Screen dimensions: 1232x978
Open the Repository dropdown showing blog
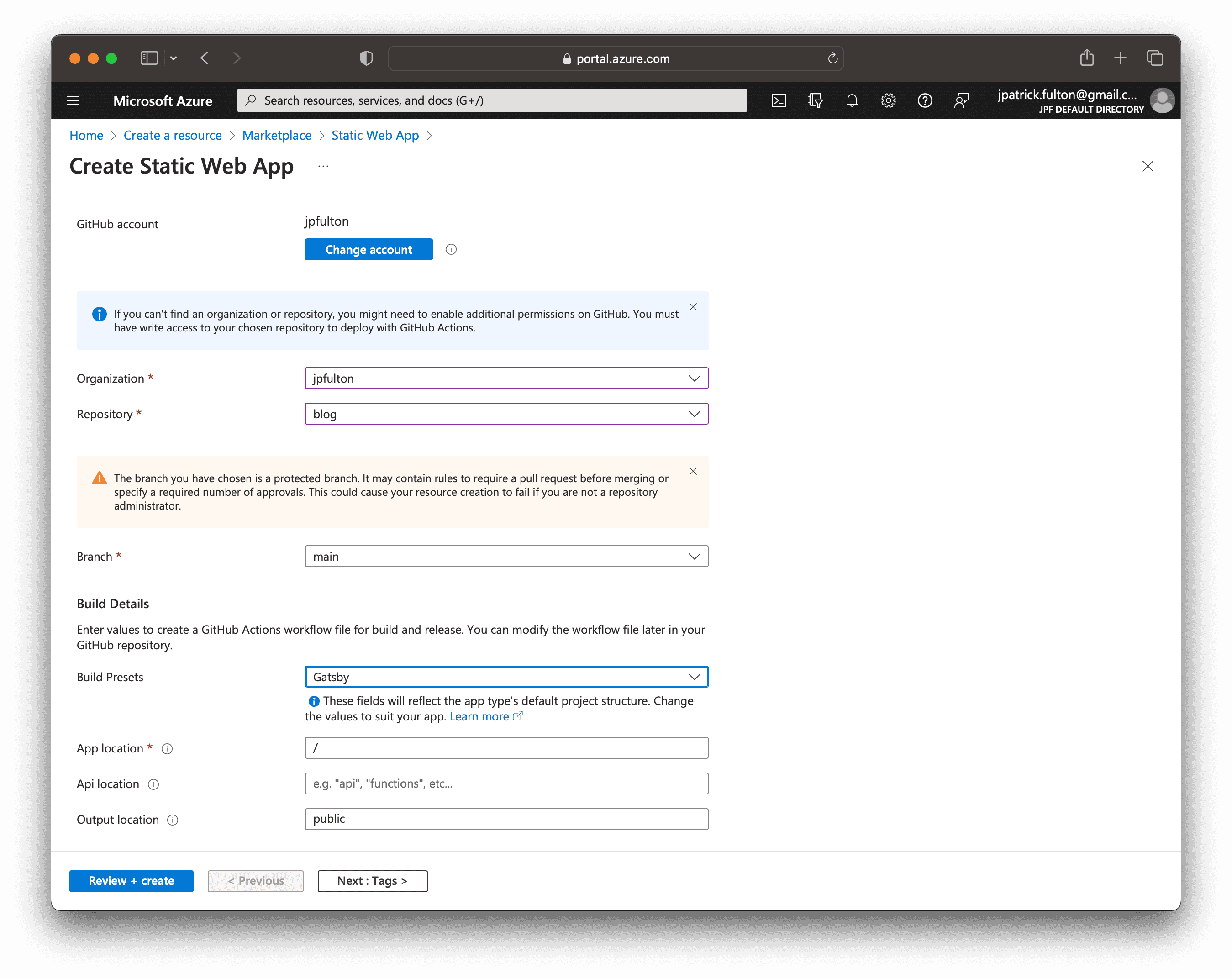506,414
